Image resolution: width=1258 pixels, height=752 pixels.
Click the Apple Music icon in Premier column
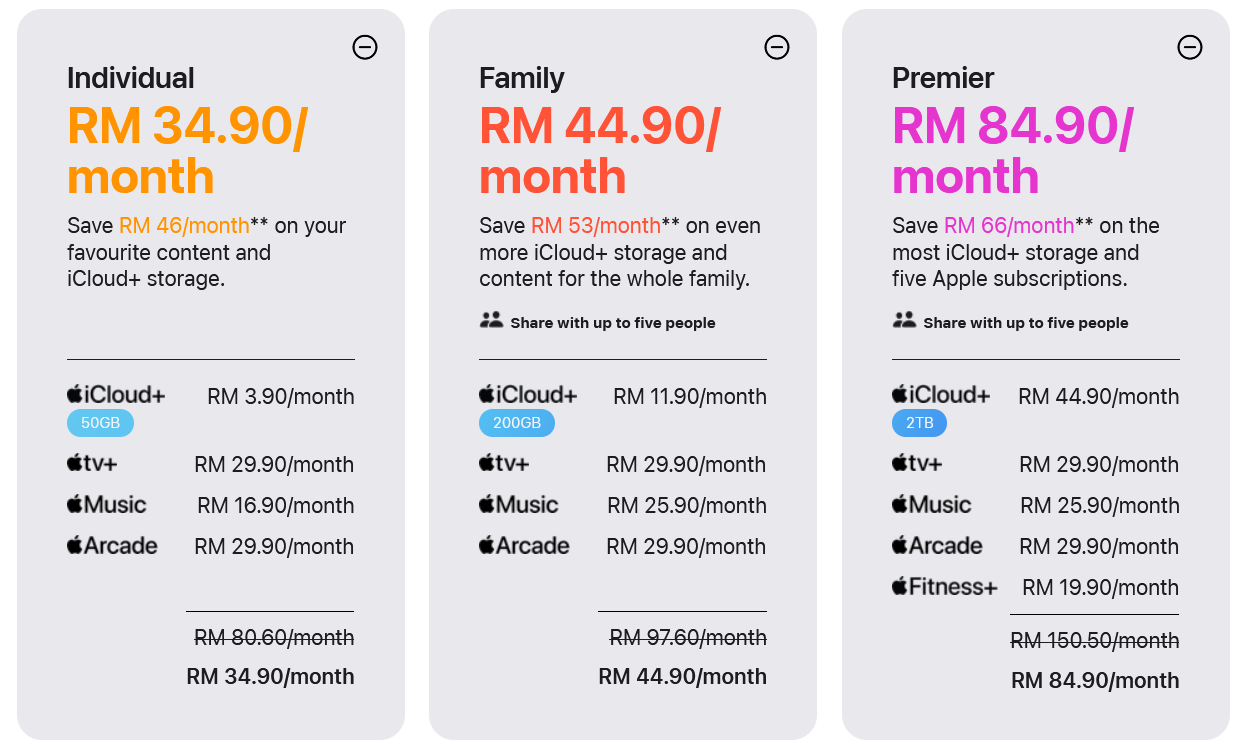901,504
